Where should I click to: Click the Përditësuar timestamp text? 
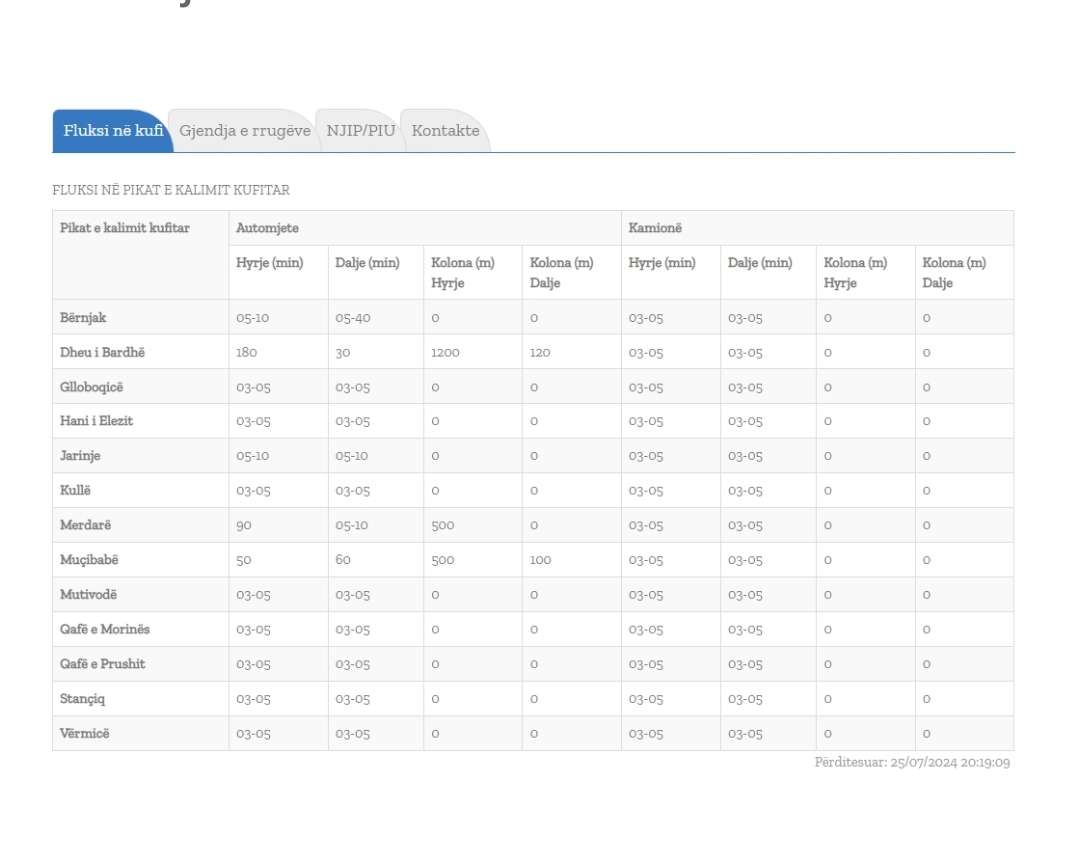[x=912, y=762]
